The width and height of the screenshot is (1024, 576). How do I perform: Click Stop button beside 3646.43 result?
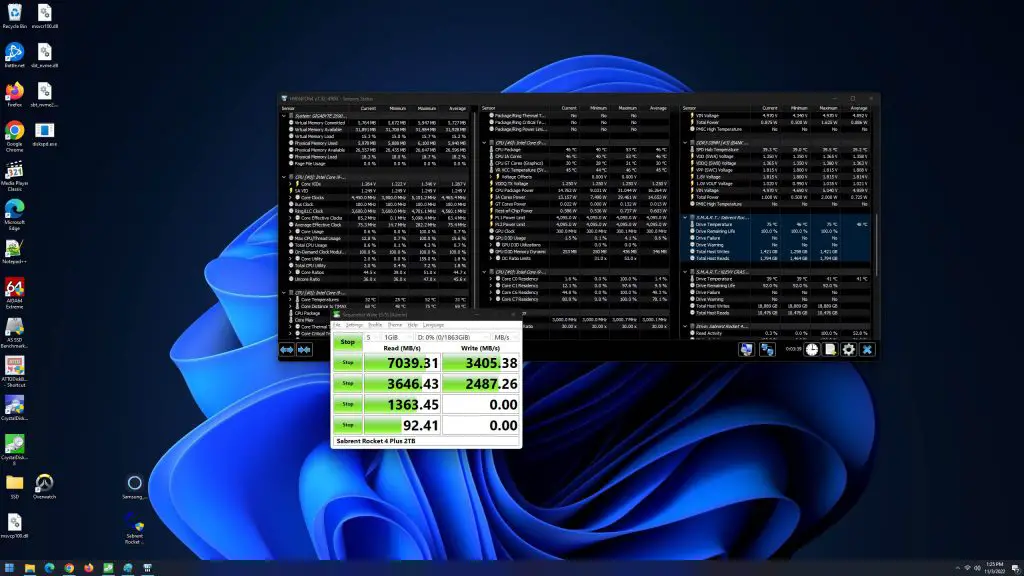click(x=347, y=383)
